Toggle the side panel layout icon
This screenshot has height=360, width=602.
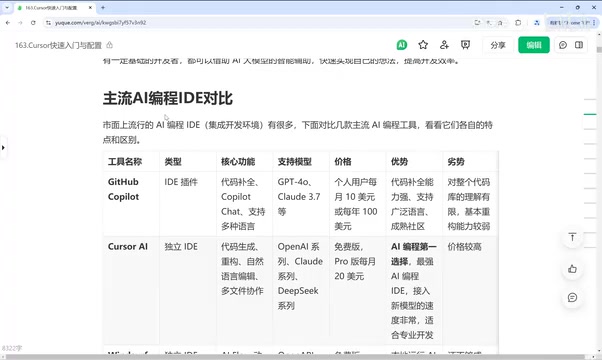(x=579, y=45)
